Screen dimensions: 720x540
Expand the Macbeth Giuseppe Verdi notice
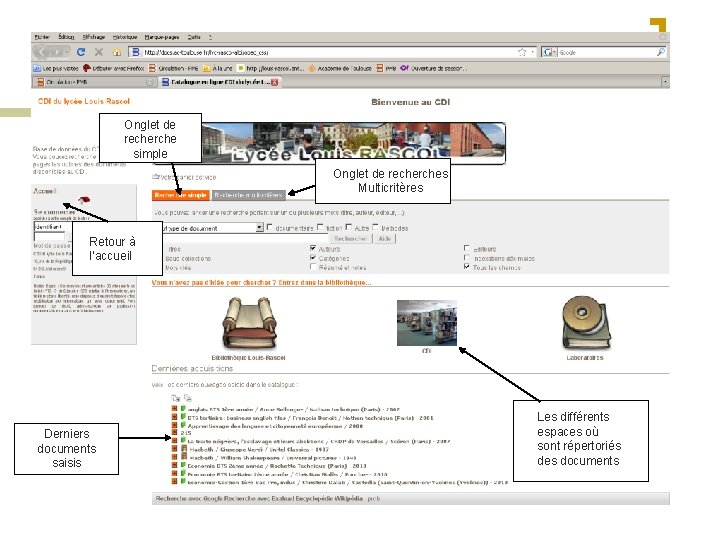(x=174, y=449)
